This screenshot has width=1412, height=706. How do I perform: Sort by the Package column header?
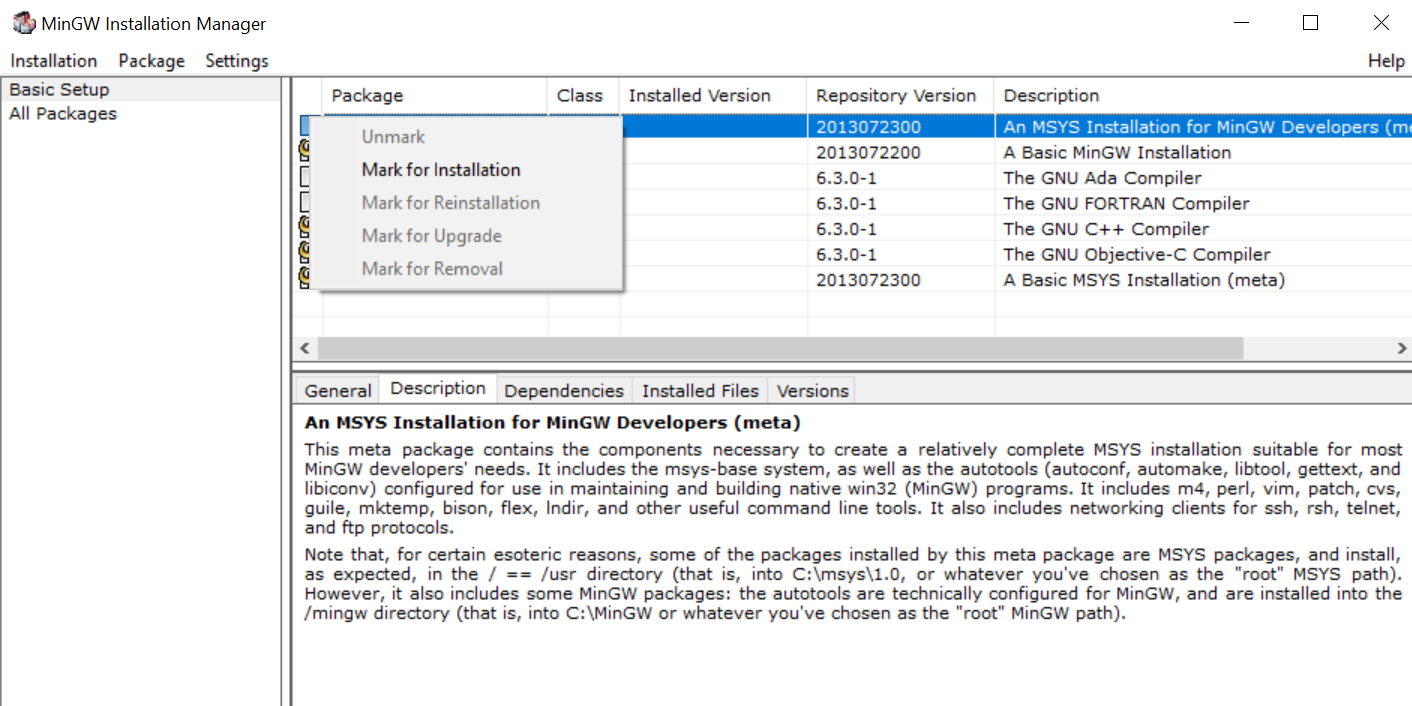click(x=435, y=96)
